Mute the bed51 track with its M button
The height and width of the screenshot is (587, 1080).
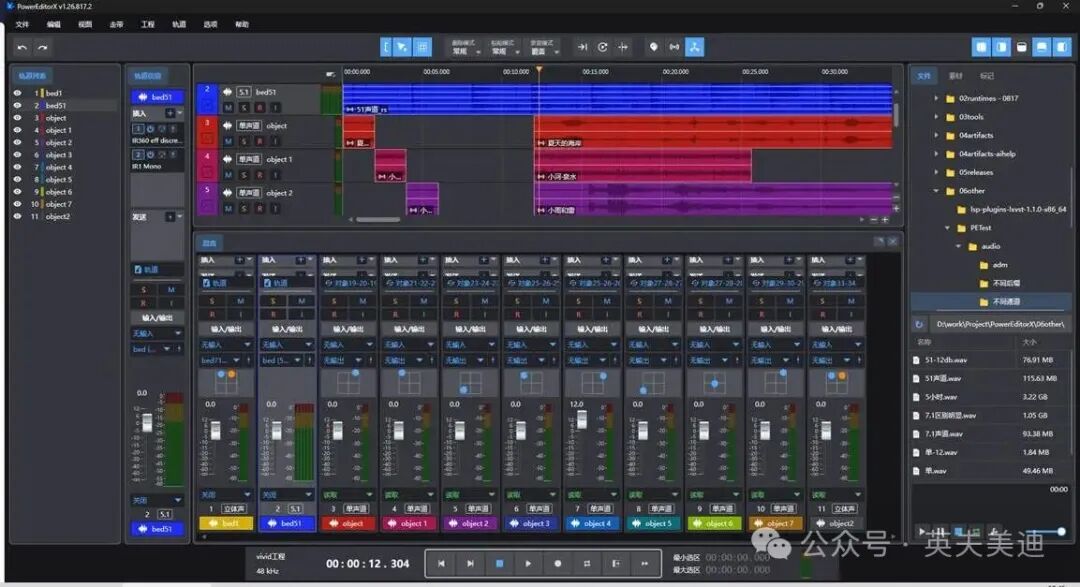pyautogui.click(x=228, y=107)
